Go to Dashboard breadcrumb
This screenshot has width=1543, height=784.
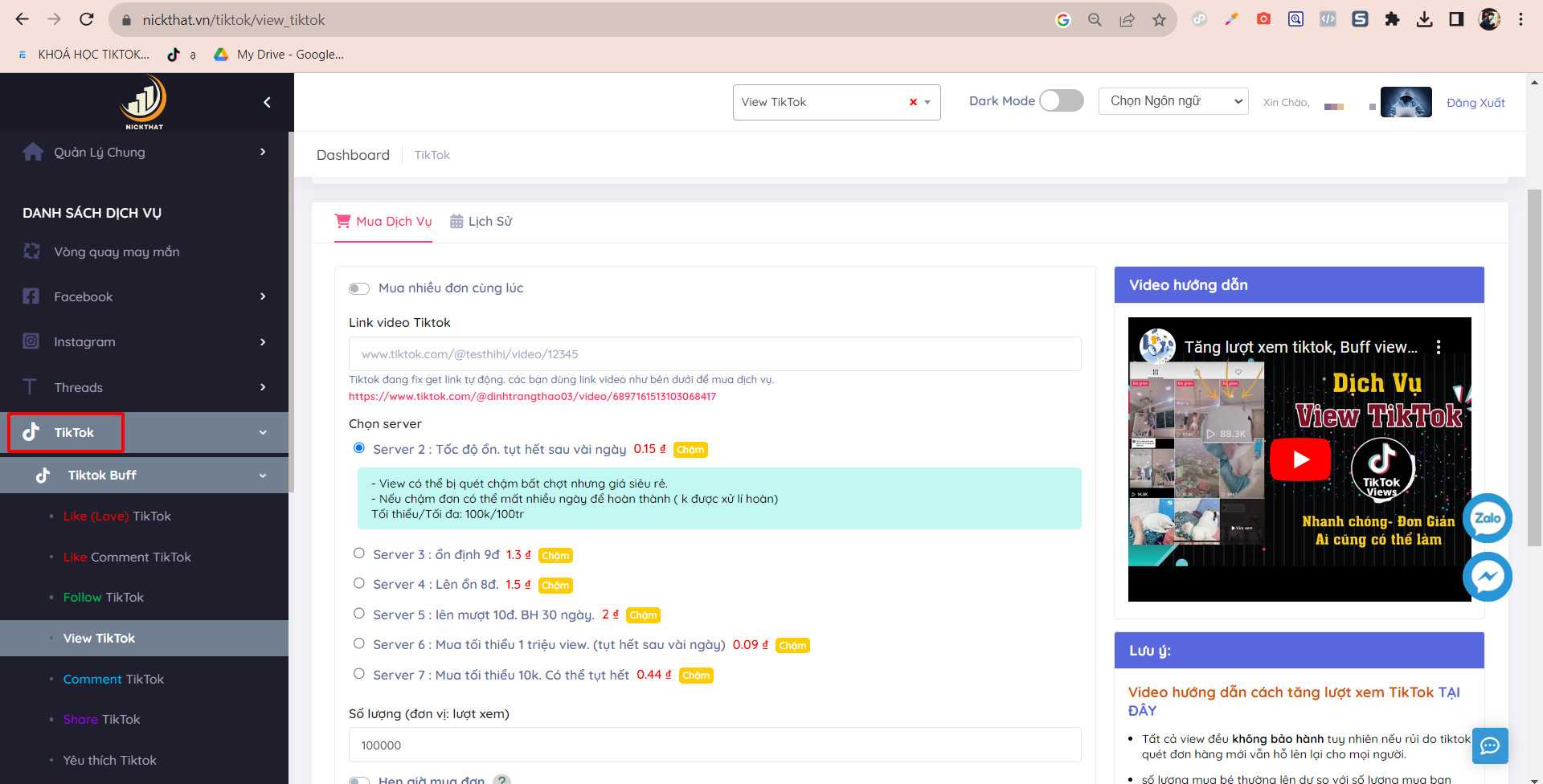tap(353, 155)
